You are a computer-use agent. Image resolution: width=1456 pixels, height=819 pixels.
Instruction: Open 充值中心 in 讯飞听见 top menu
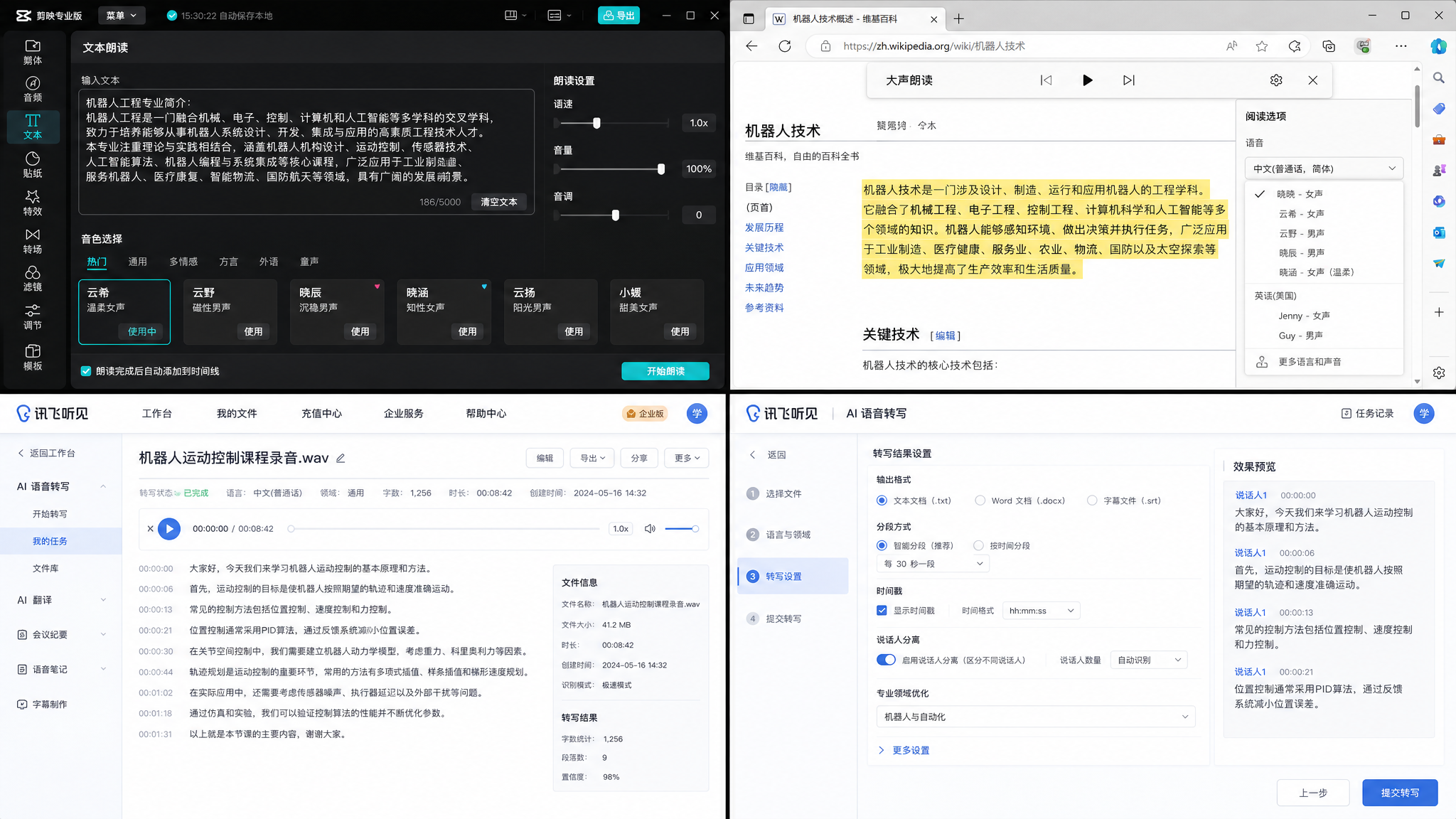pyautogui.click(x=321, y=414)
